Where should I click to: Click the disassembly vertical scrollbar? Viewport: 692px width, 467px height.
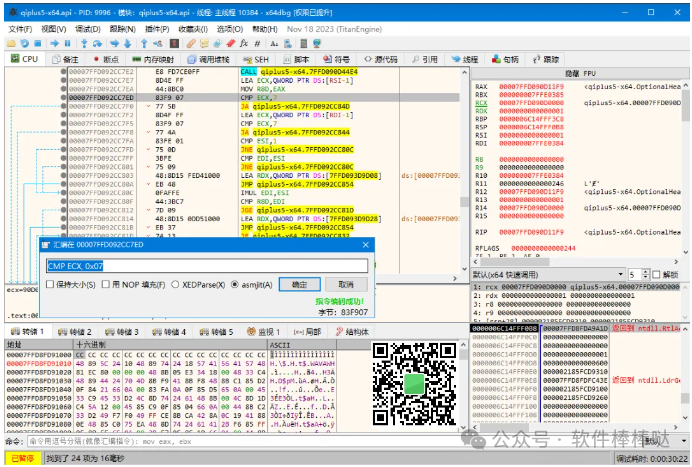(x=464, y=170)
